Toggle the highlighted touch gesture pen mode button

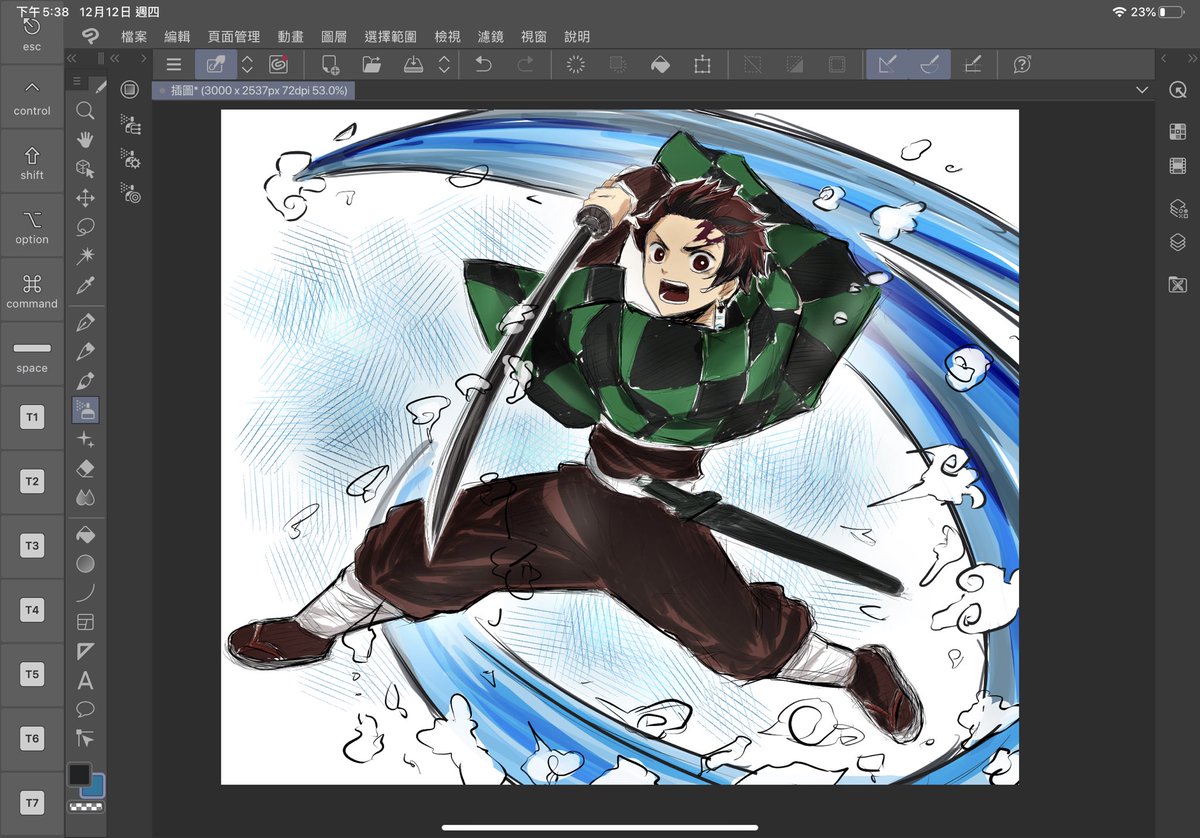click(x=215, y=64)
